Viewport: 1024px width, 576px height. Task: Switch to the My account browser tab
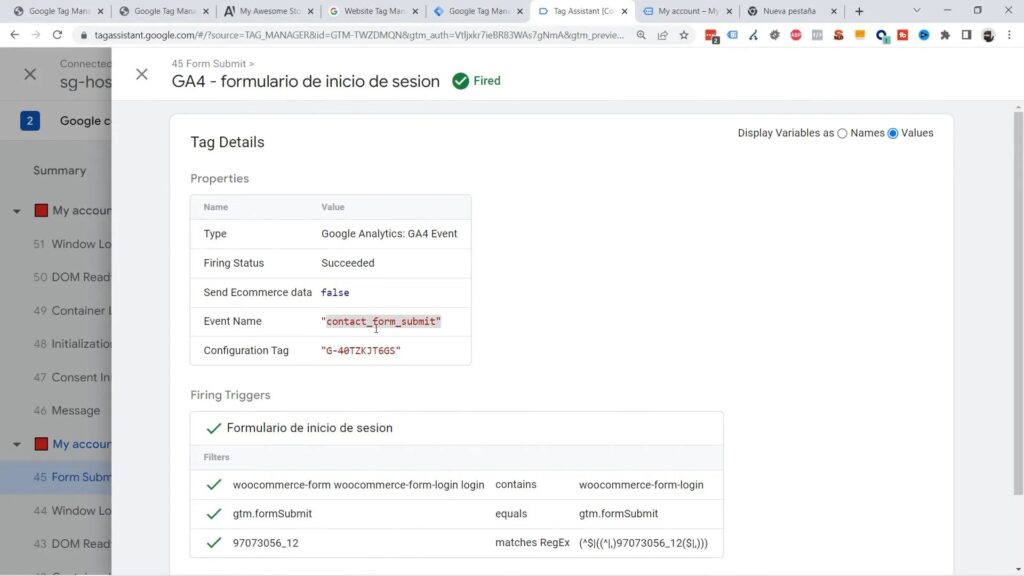(687, 11)
